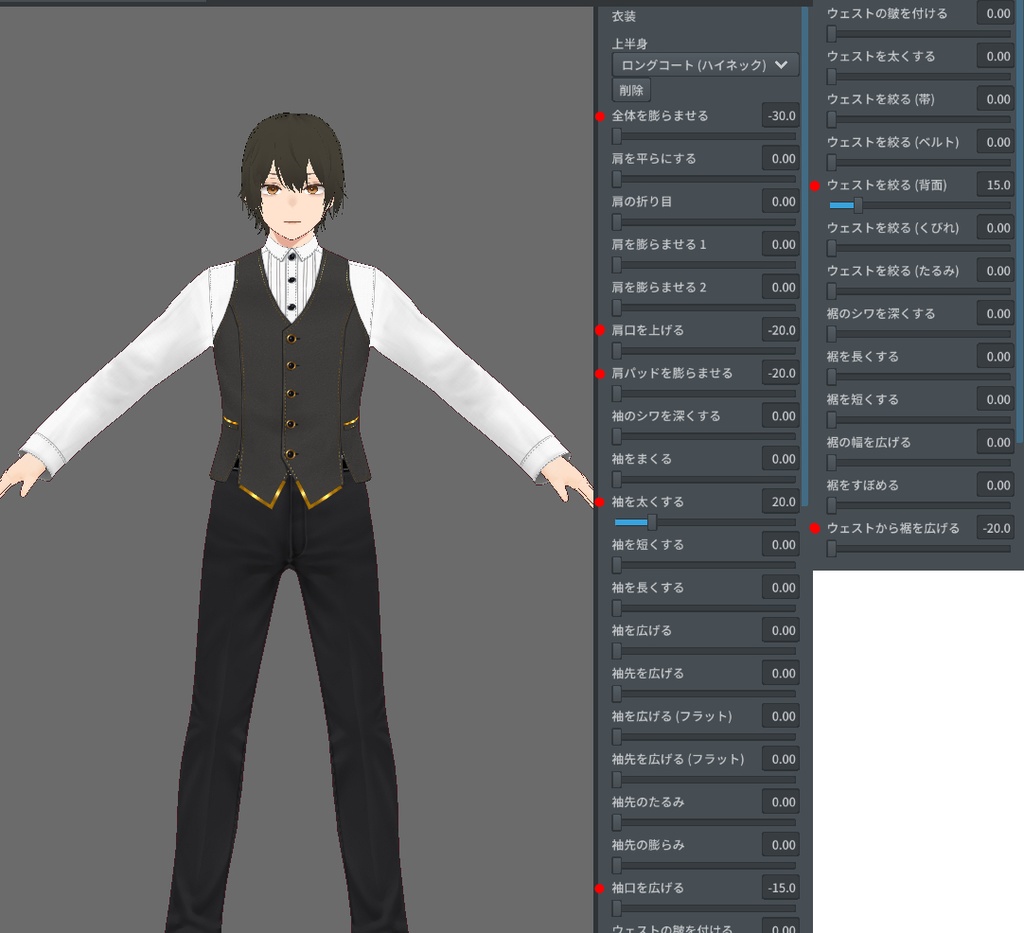Click the 肩の折り目 slider
1024x933 pixels.
coord(704,222)
